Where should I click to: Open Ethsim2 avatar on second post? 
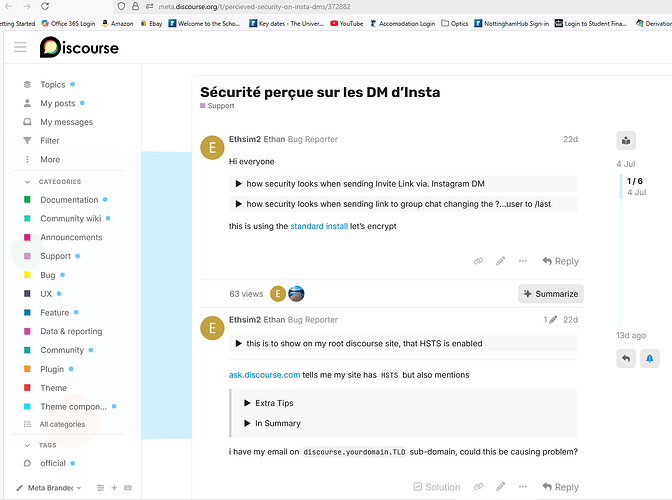coord(212,328)
